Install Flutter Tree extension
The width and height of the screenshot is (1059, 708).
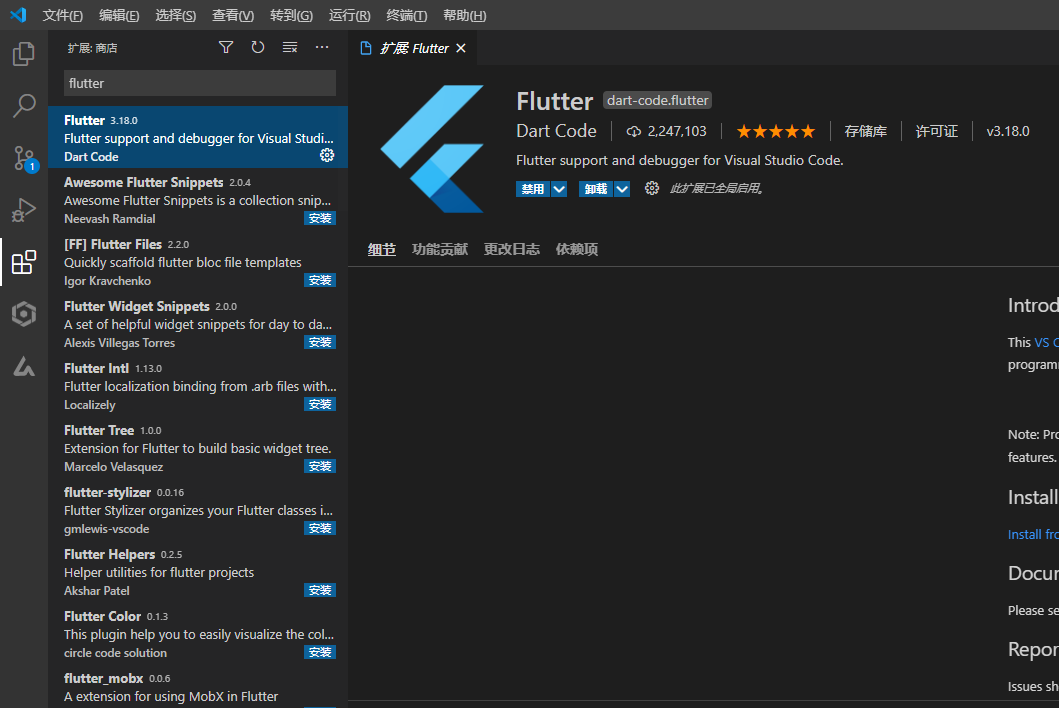(x=320, y=466)
